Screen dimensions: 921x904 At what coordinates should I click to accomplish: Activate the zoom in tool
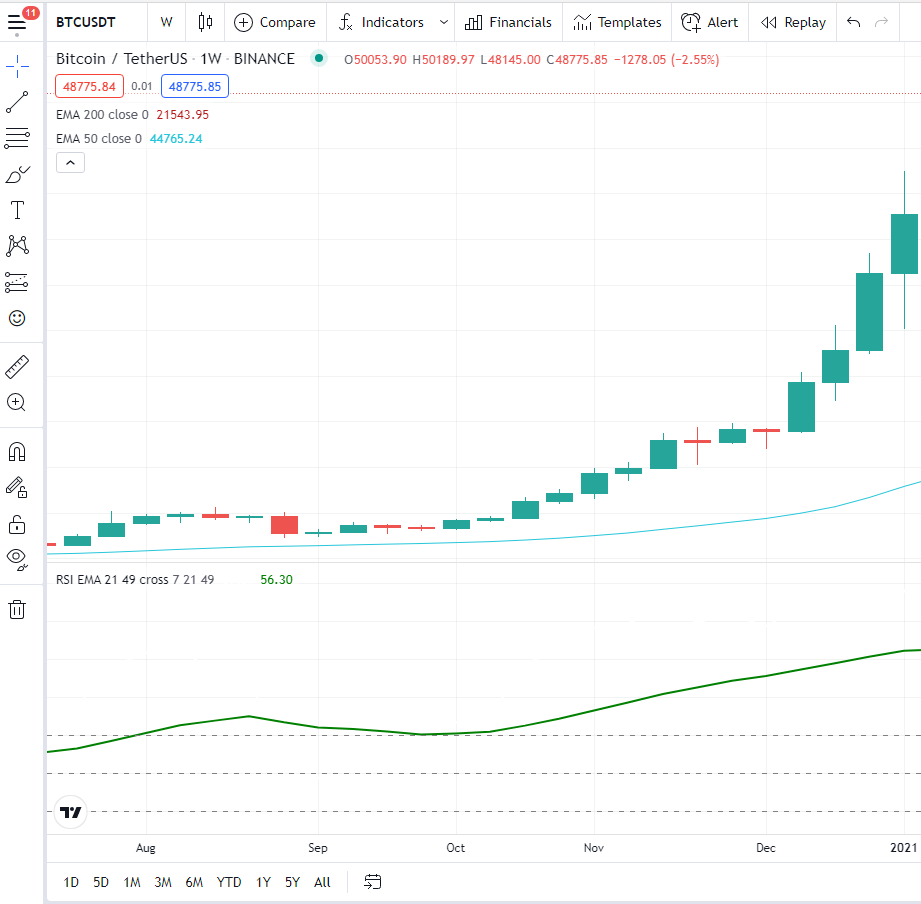point(17,402)
